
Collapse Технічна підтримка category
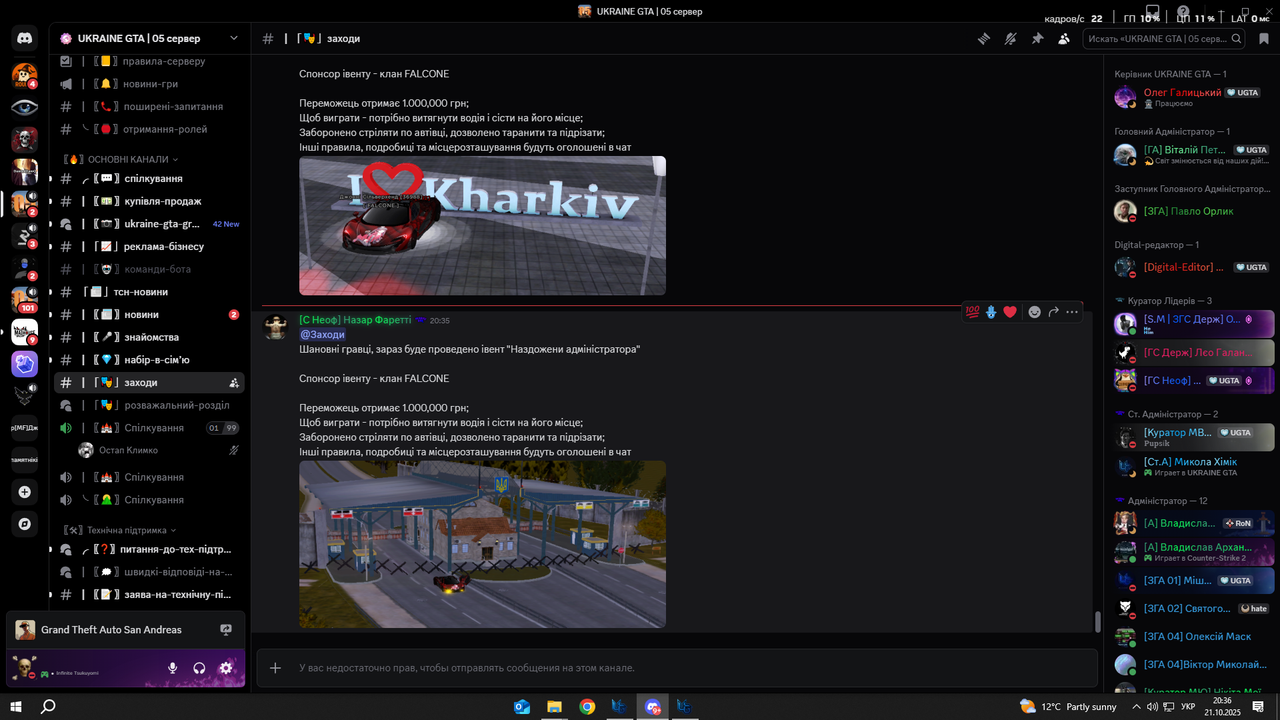pyautogui.click(x=119, y=530)
